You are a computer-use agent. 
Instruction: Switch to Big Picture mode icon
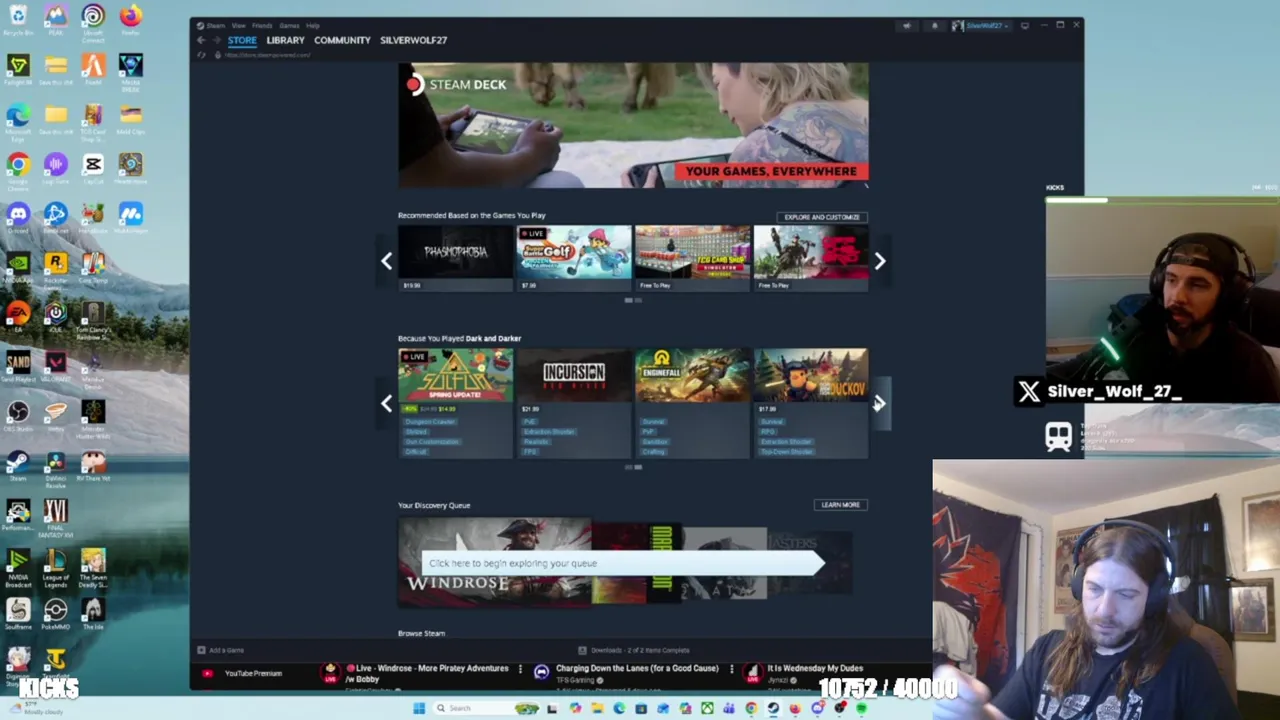click(1025, 26)
